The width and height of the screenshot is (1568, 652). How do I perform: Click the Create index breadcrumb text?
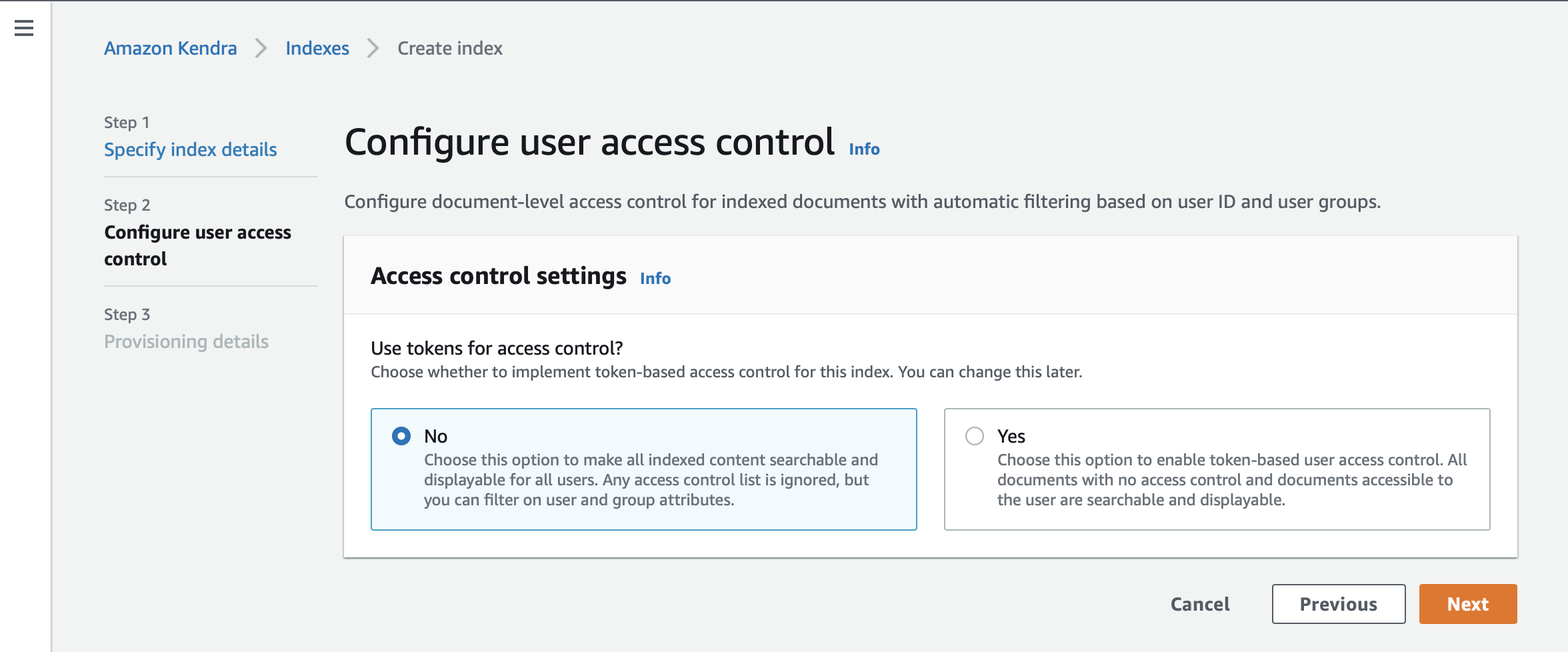click(449, 48)
